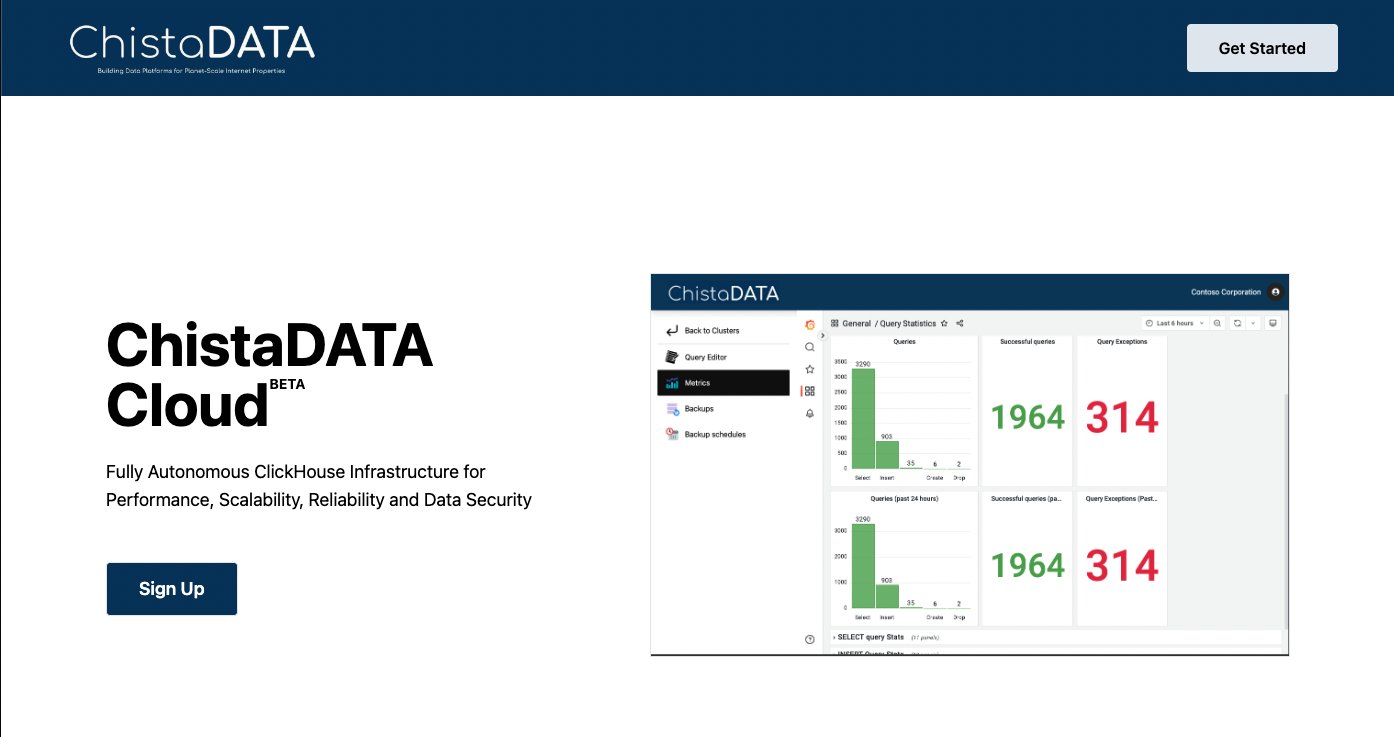This screenshot has height=737, width=1394.
Task: Click the Dashboards four-squares icon in the Grafana sidebar
Action: 810,391
